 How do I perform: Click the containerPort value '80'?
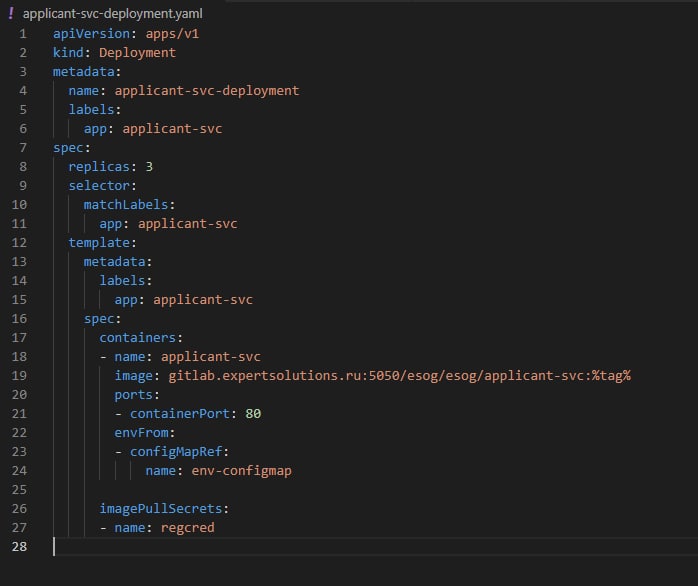pyautogui.click(x=253, y=414)
